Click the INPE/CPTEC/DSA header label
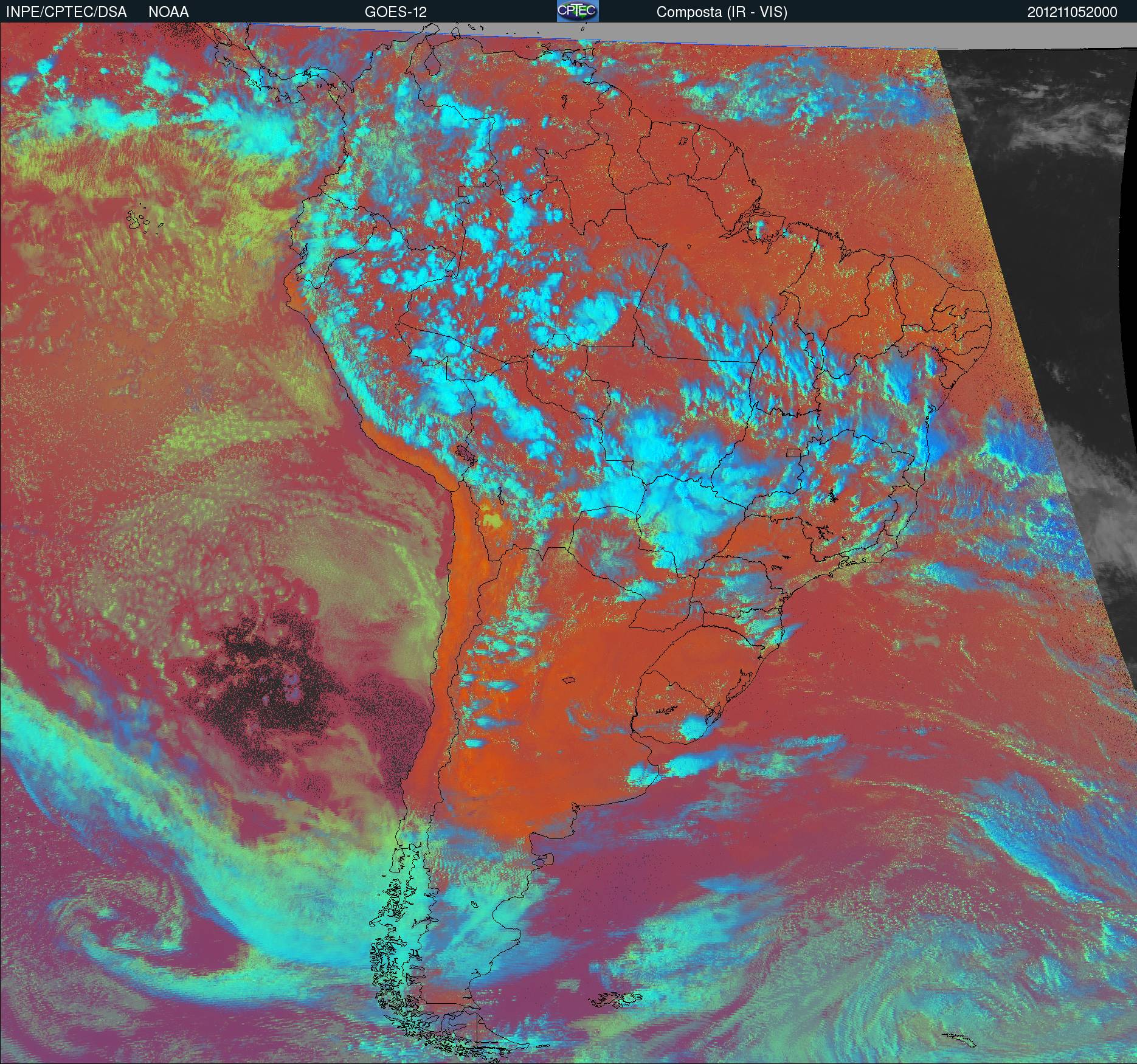Image resolution: width=1137 pixels, height=1064 pixels. (x=66, y=12)
